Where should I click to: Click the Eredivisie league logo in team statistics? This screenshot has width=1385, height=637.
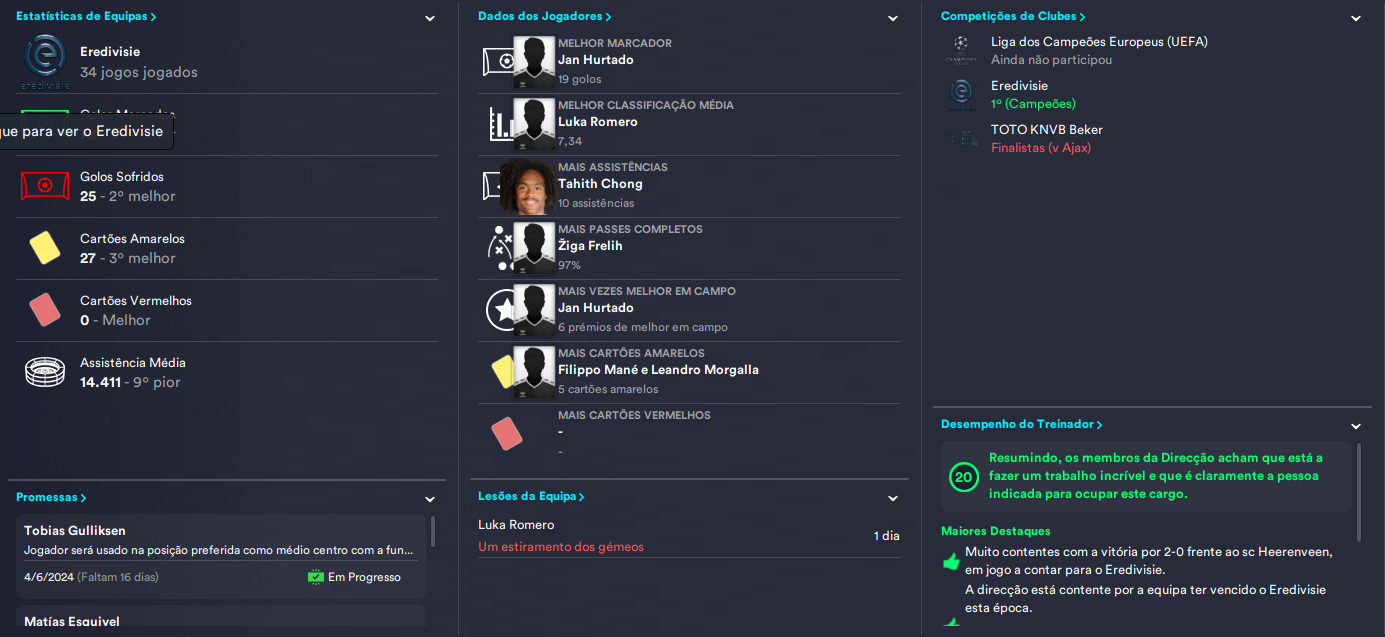[x=44, y=61]
